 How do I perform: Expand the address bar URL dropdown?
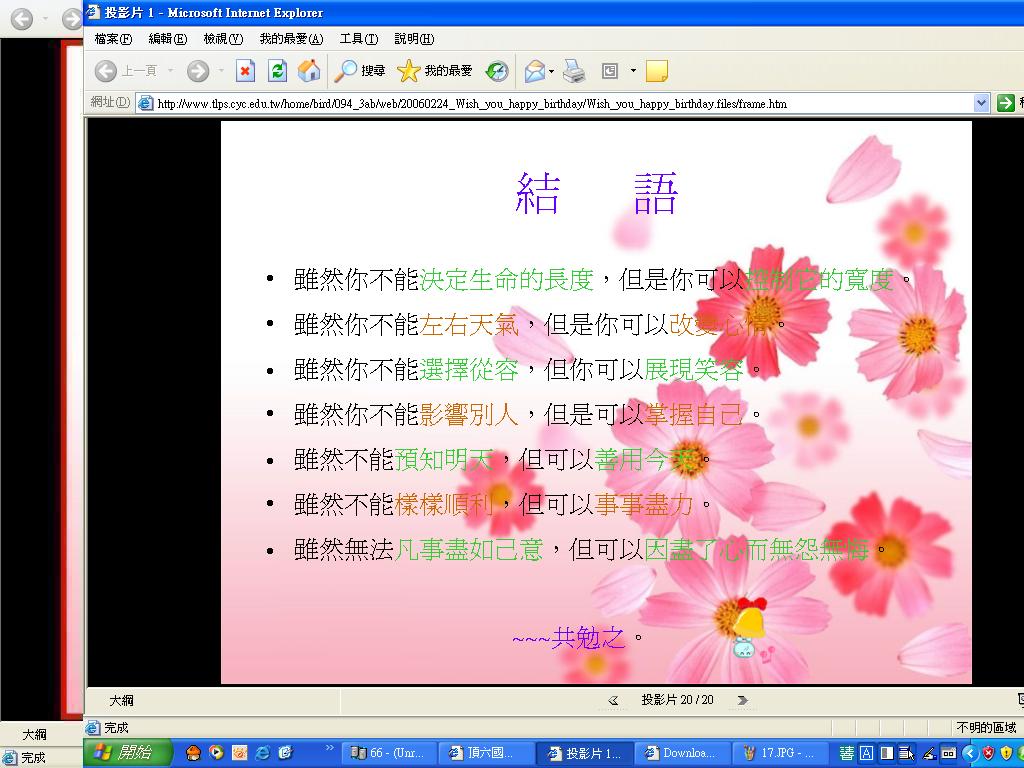pyautogui.click(x=981, y=103)
